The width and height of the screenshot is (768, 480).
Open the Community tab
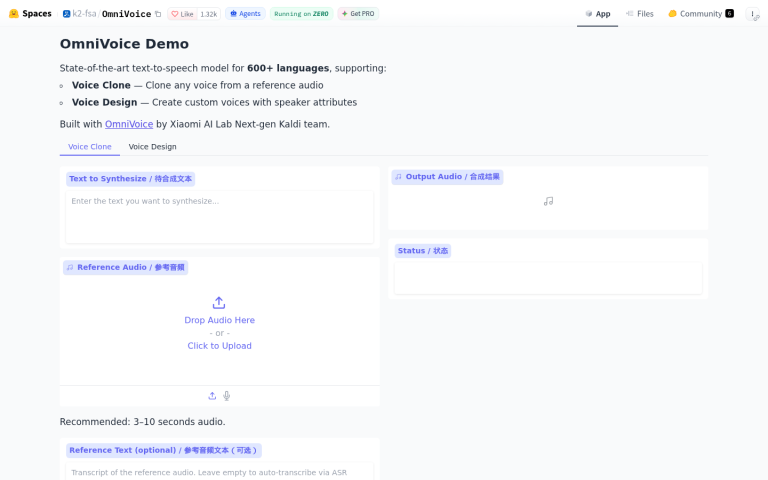(701, 14)
